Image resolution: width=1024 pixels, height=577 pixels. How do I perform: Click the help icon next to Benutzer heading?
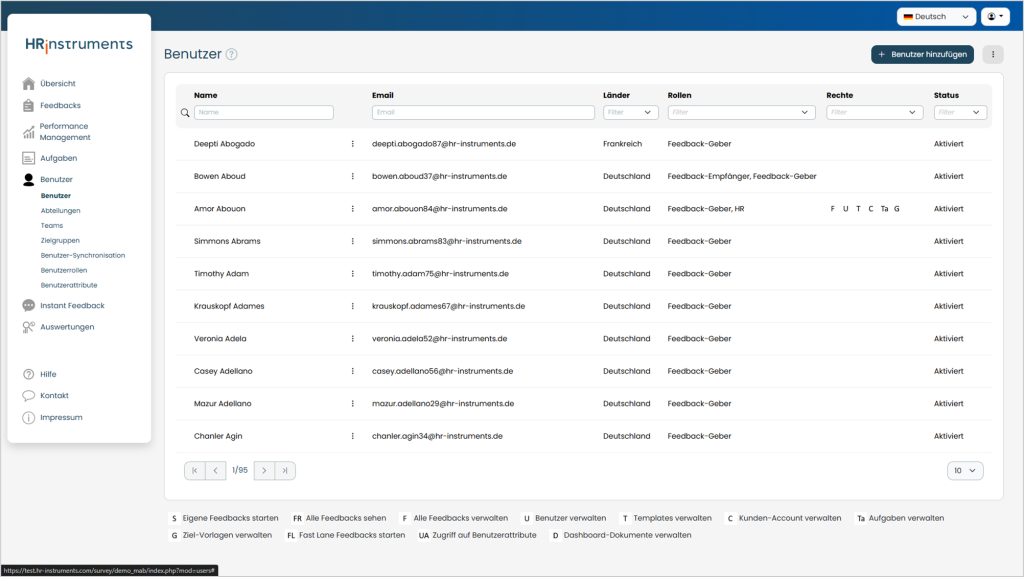(231, 54)
